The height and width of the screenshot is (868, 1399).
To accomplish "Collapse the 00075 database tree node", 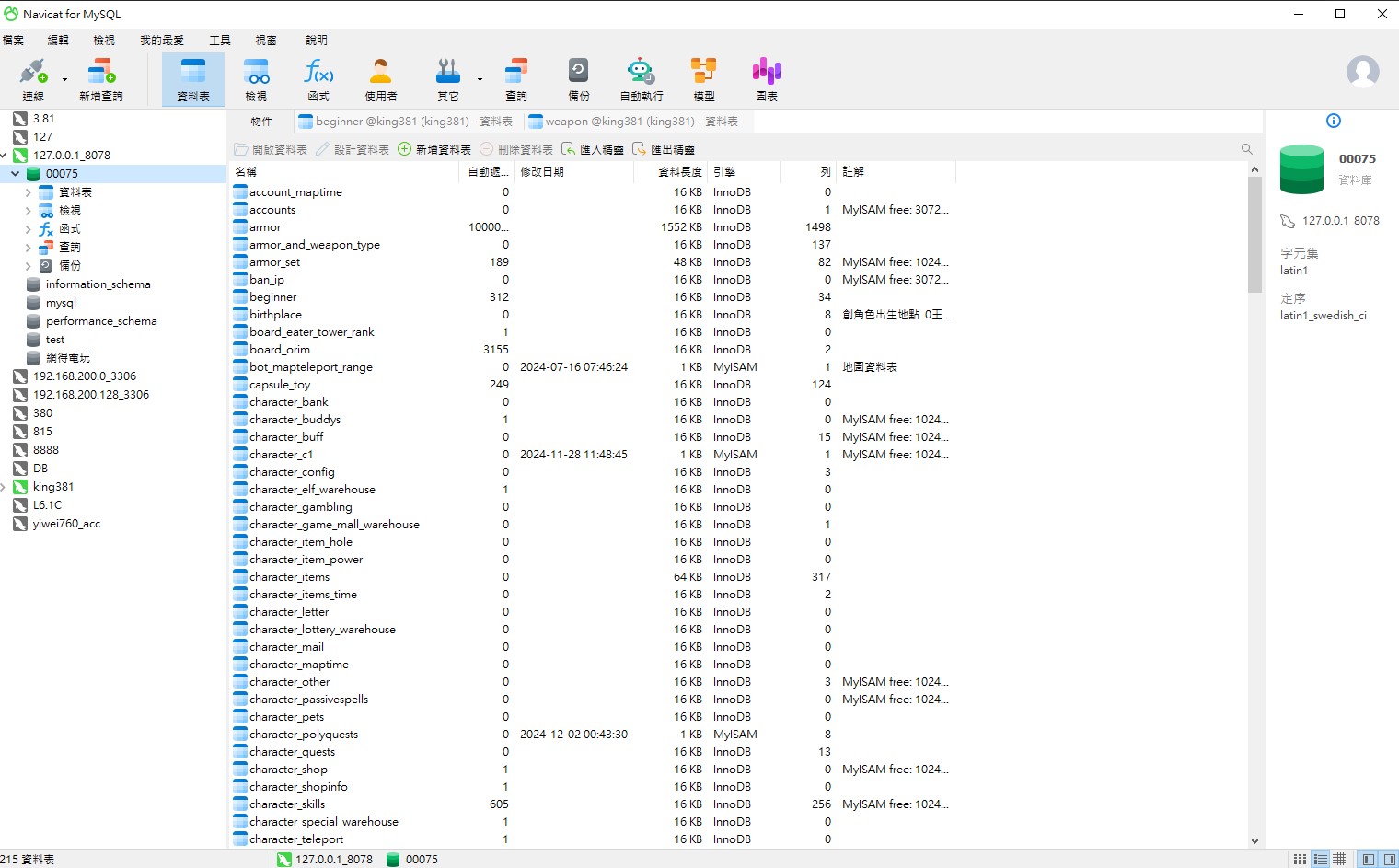I will point(15,174).
